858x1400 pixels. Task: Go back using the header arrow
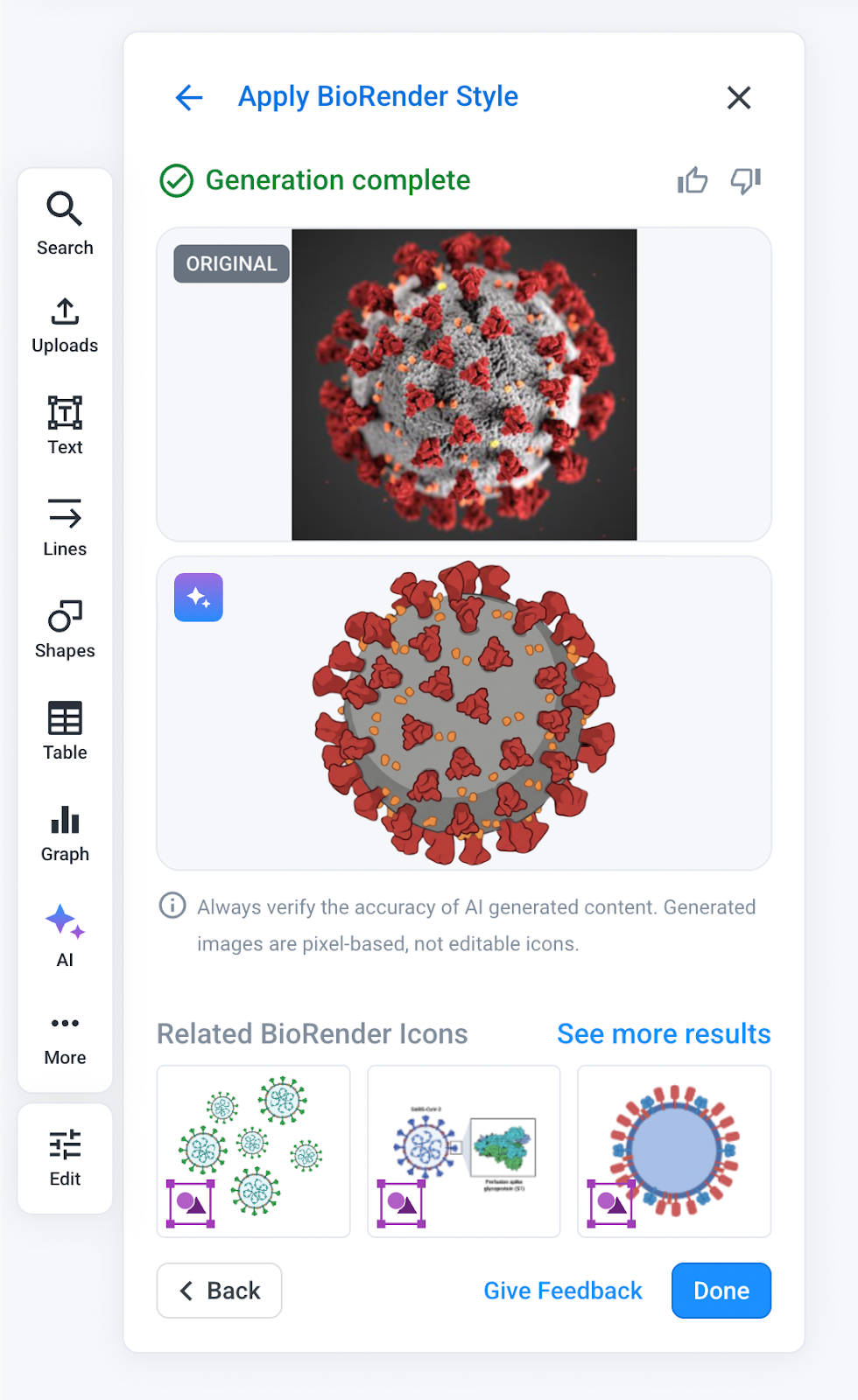[189, 97]
